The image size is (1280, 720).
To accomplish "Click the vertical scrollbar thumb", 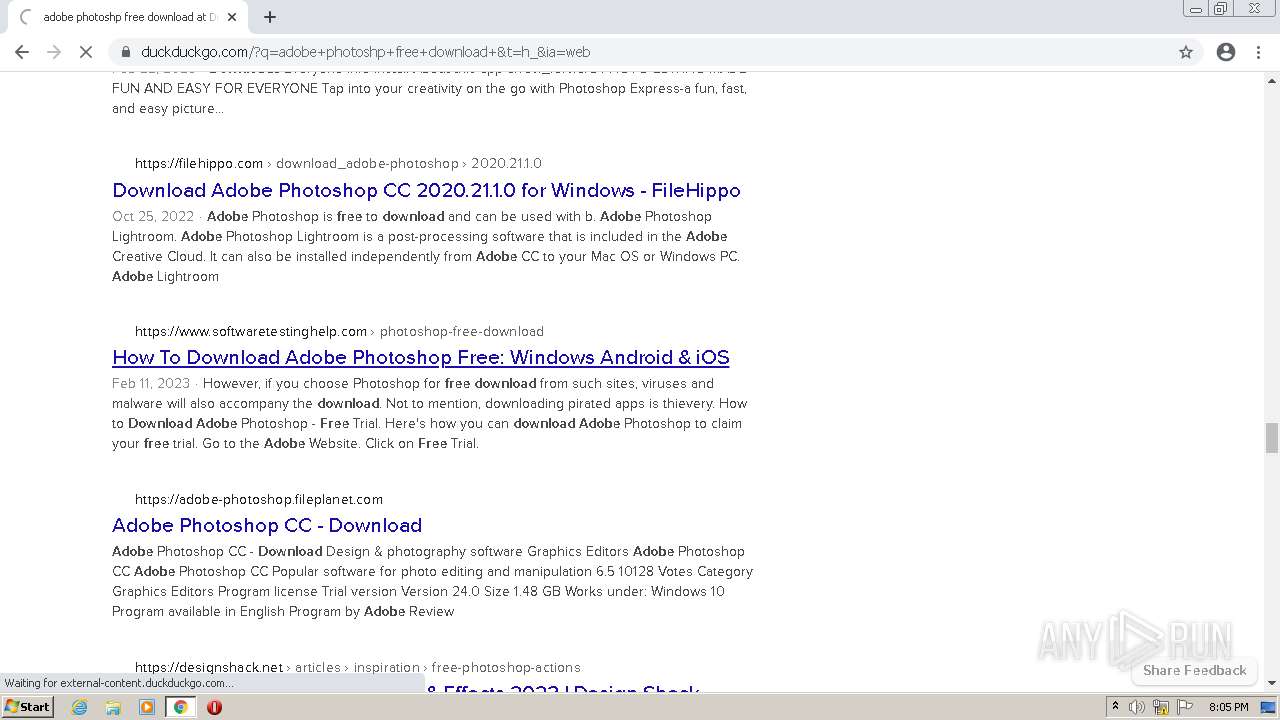I will [1272, 438].
